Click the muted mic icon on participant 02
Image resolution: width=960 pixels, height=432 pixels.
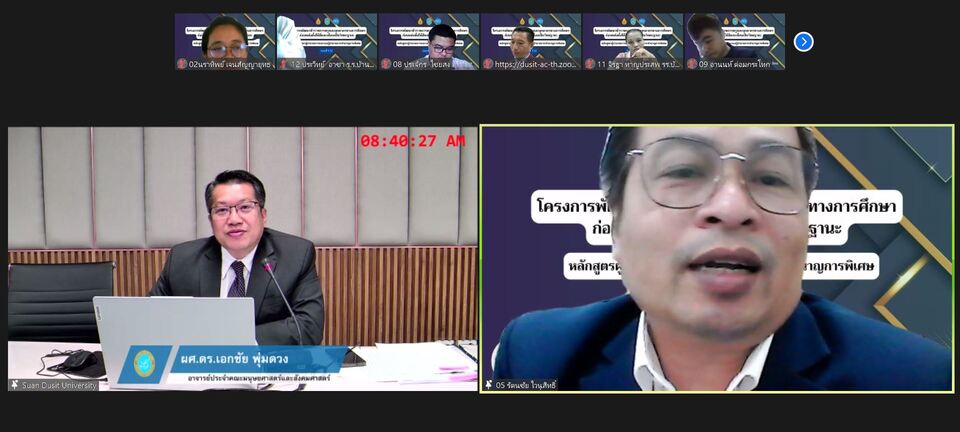point(182,63)
